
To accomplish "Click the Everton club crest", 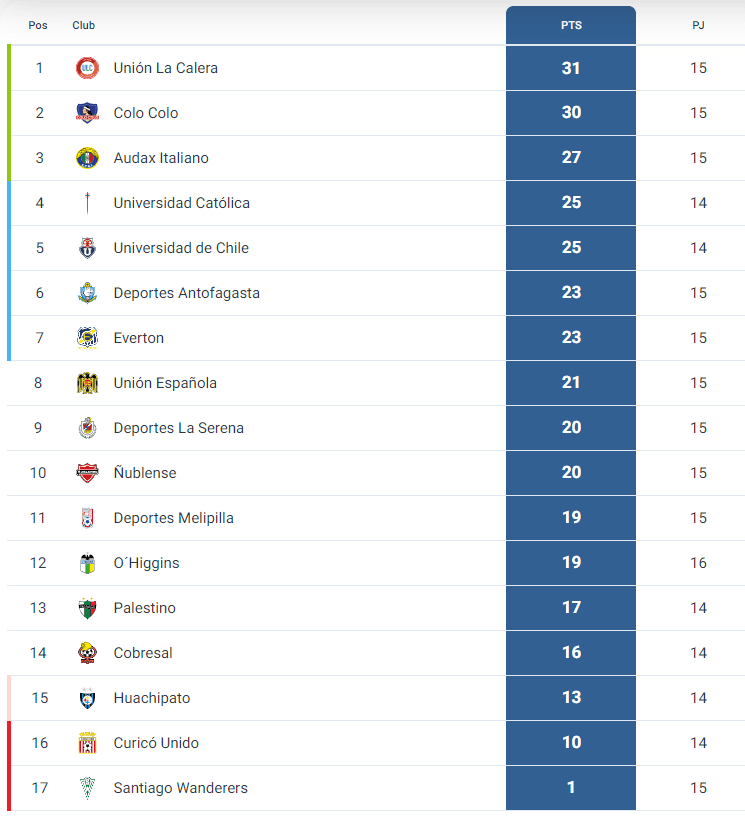I will [87, 338].
